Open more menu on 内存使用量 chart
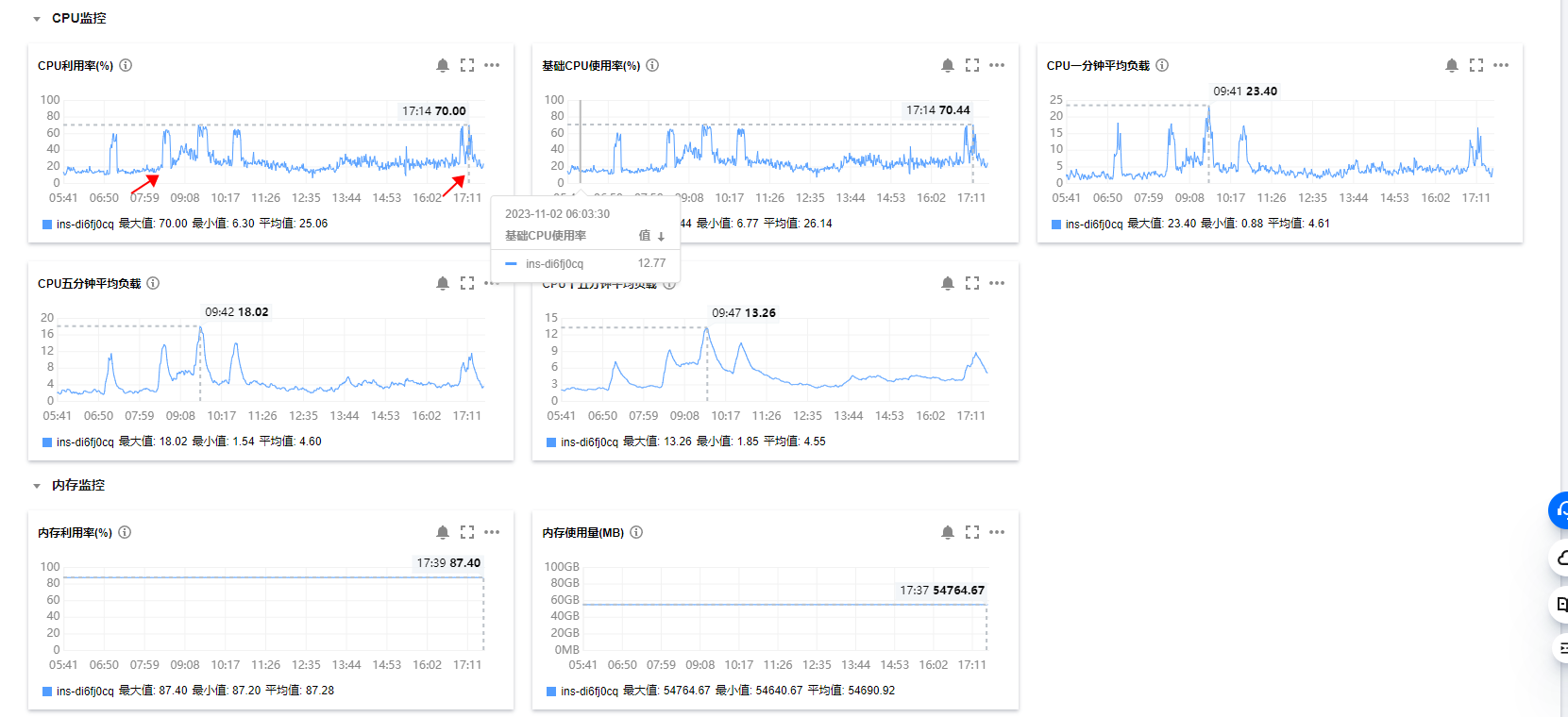Viewport: 1568px width, 717px height. (997, 532)
